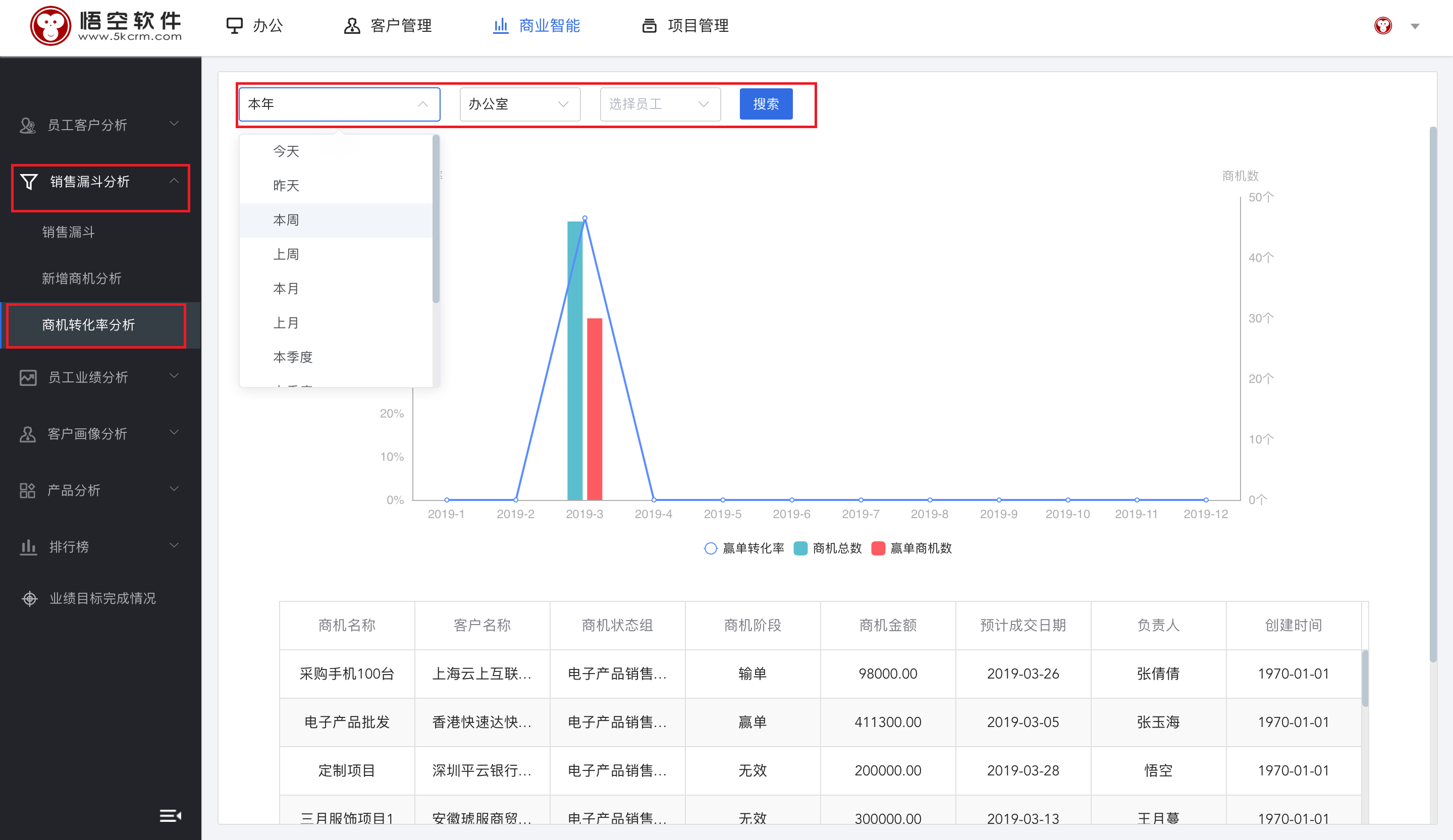Choose 上月 from the time list

(336, 323)
